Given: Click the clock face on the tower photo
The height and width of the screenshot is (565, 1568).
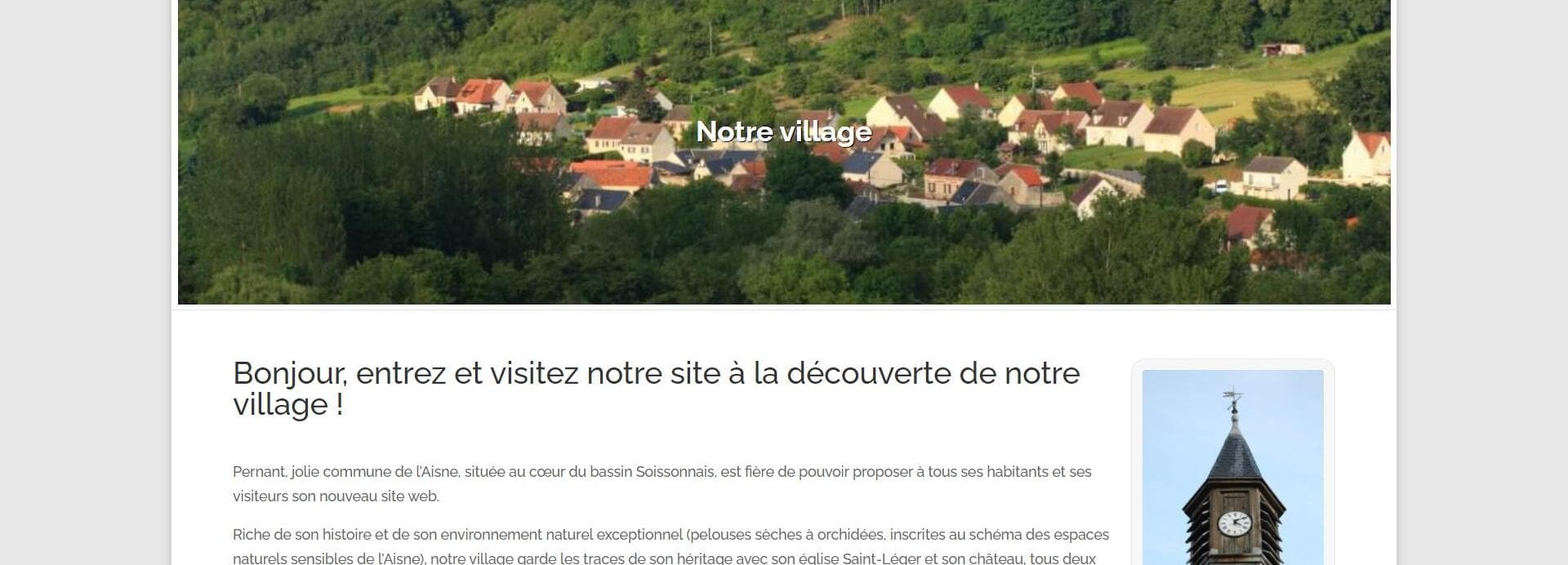Looking at the screenshot, I should pyautogui.click(x=1234, y=523).
